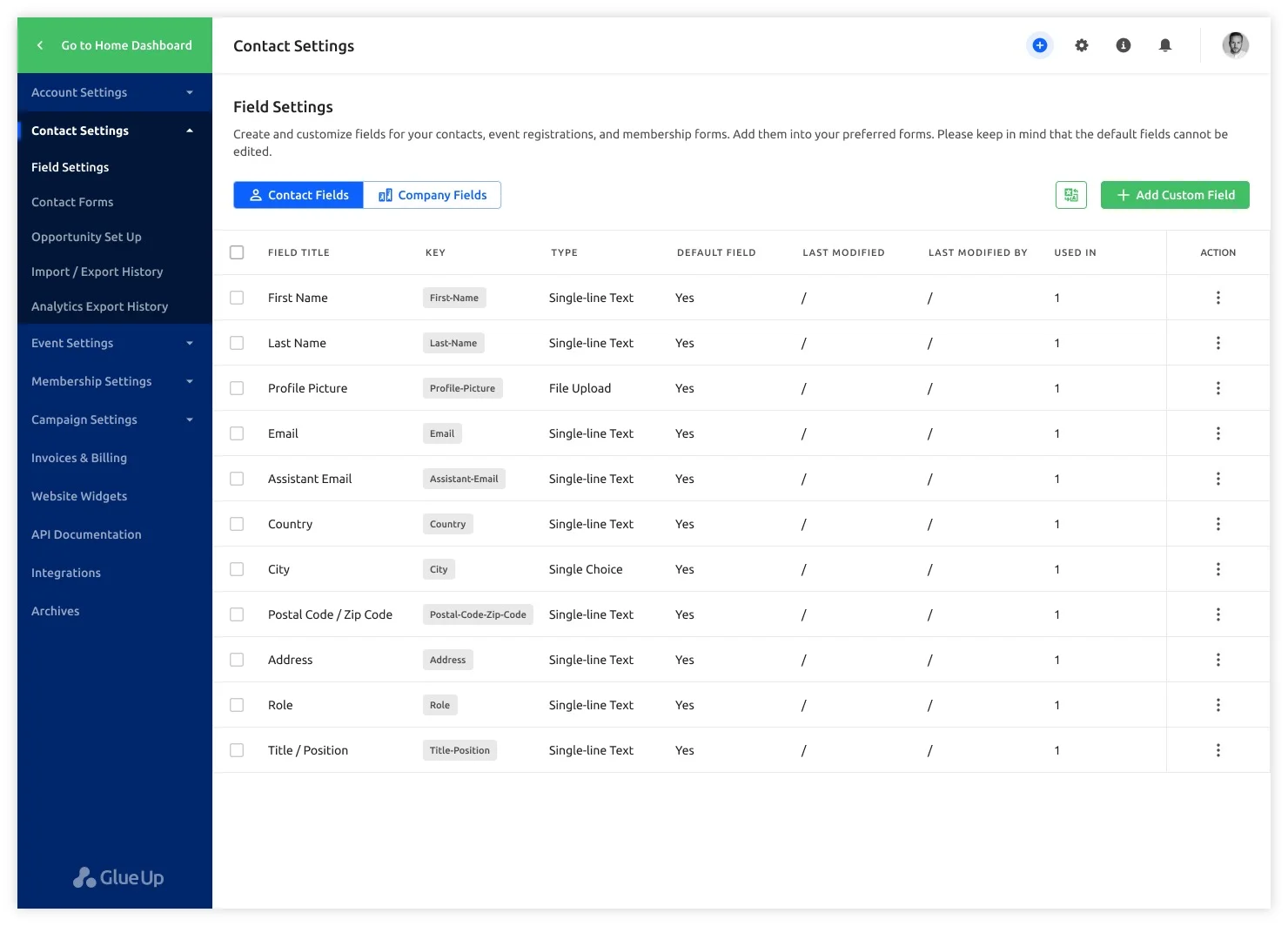Check the Email row checkbox

237,433
